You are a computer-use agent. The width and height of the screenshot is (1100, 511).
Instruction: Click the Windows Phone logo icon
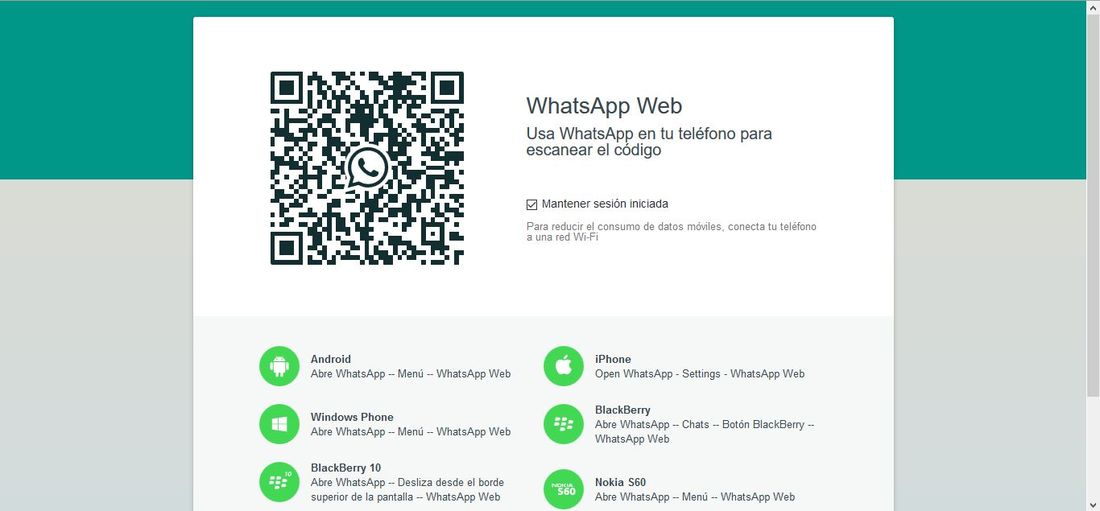coord(279,424)
